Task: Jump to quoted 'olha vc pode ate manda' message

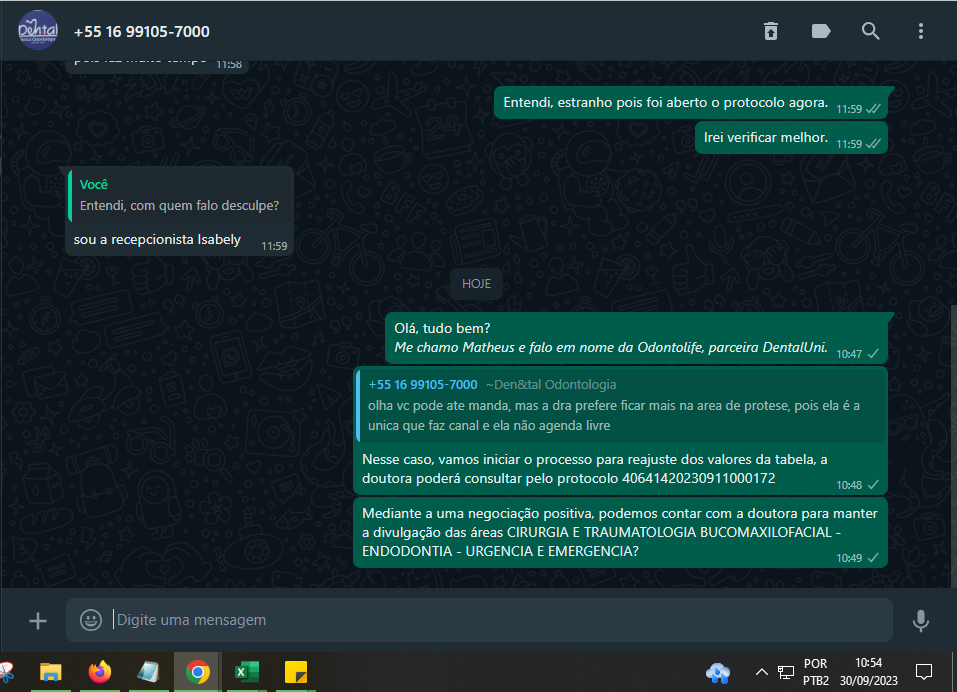Action: 621,405
